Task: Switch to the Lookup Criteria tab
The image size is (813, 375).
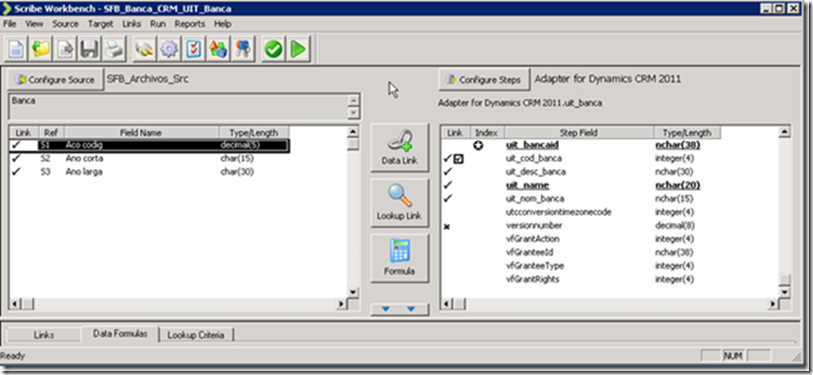Action: tap(196, 335)
